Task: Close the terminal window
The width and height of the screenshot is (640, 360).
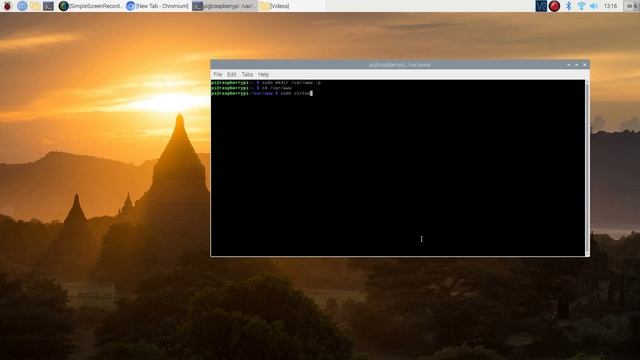Action: pyautogui.click(x=584, y=65)
